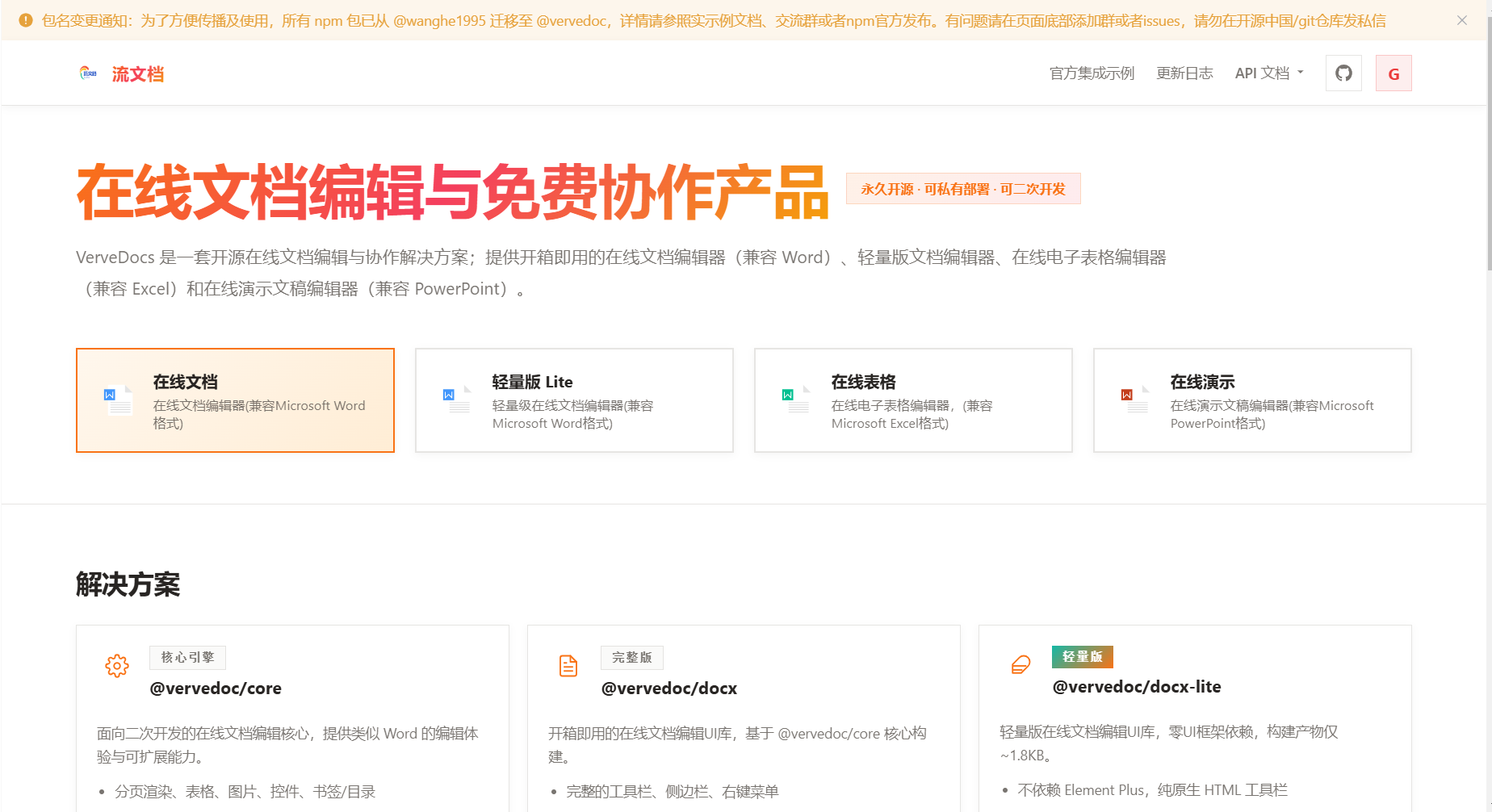Dismiss the package rename notice banner

(x=1462, y=20)
